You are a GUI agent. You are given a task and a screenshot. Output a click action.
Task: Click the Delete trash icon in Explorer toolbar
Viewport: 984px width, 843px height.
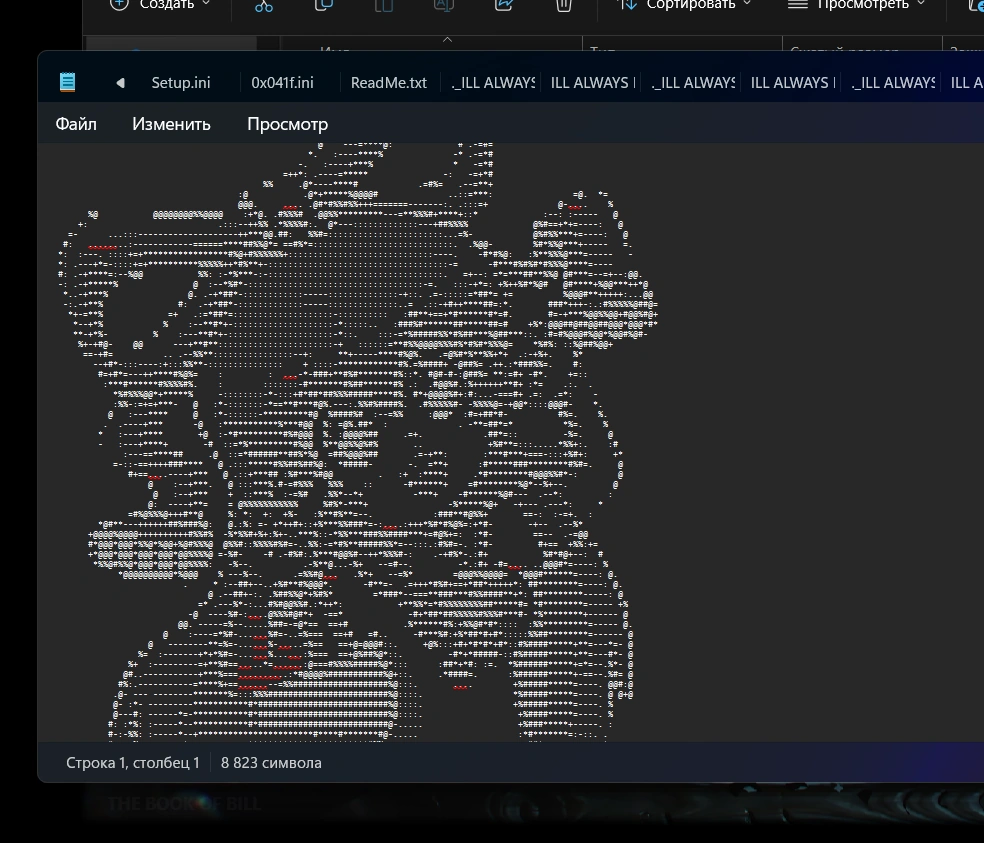tap(564, 6)
